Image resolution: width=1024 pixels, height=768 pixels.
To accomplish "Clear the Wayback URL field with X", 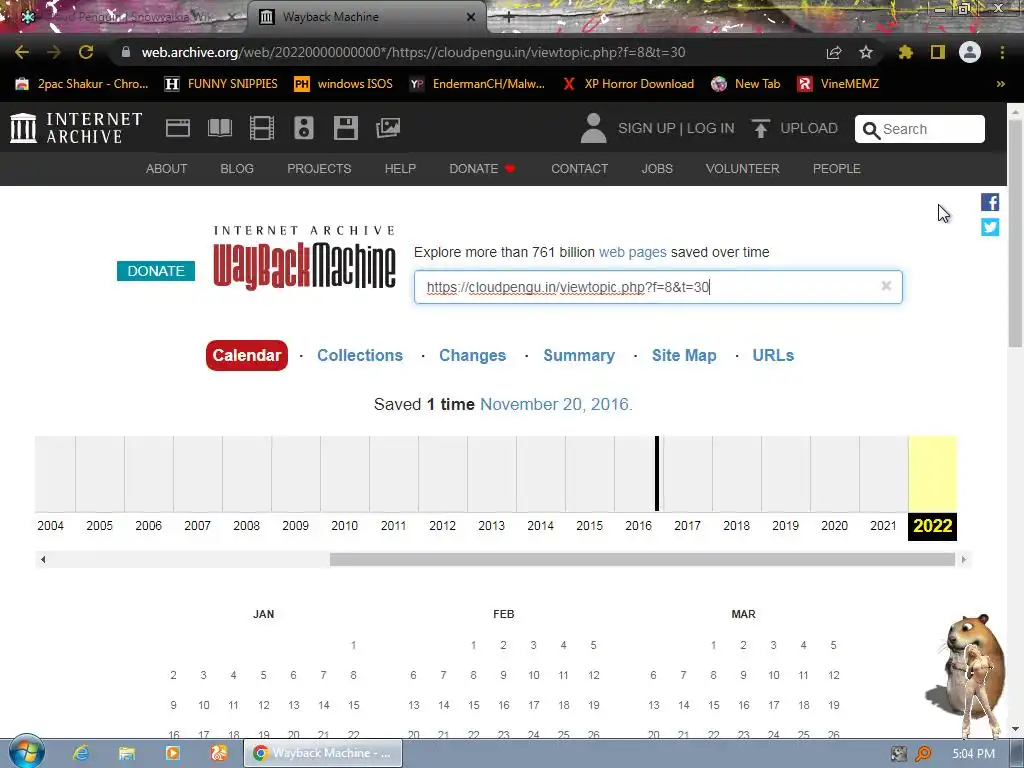I will (886, 286).
